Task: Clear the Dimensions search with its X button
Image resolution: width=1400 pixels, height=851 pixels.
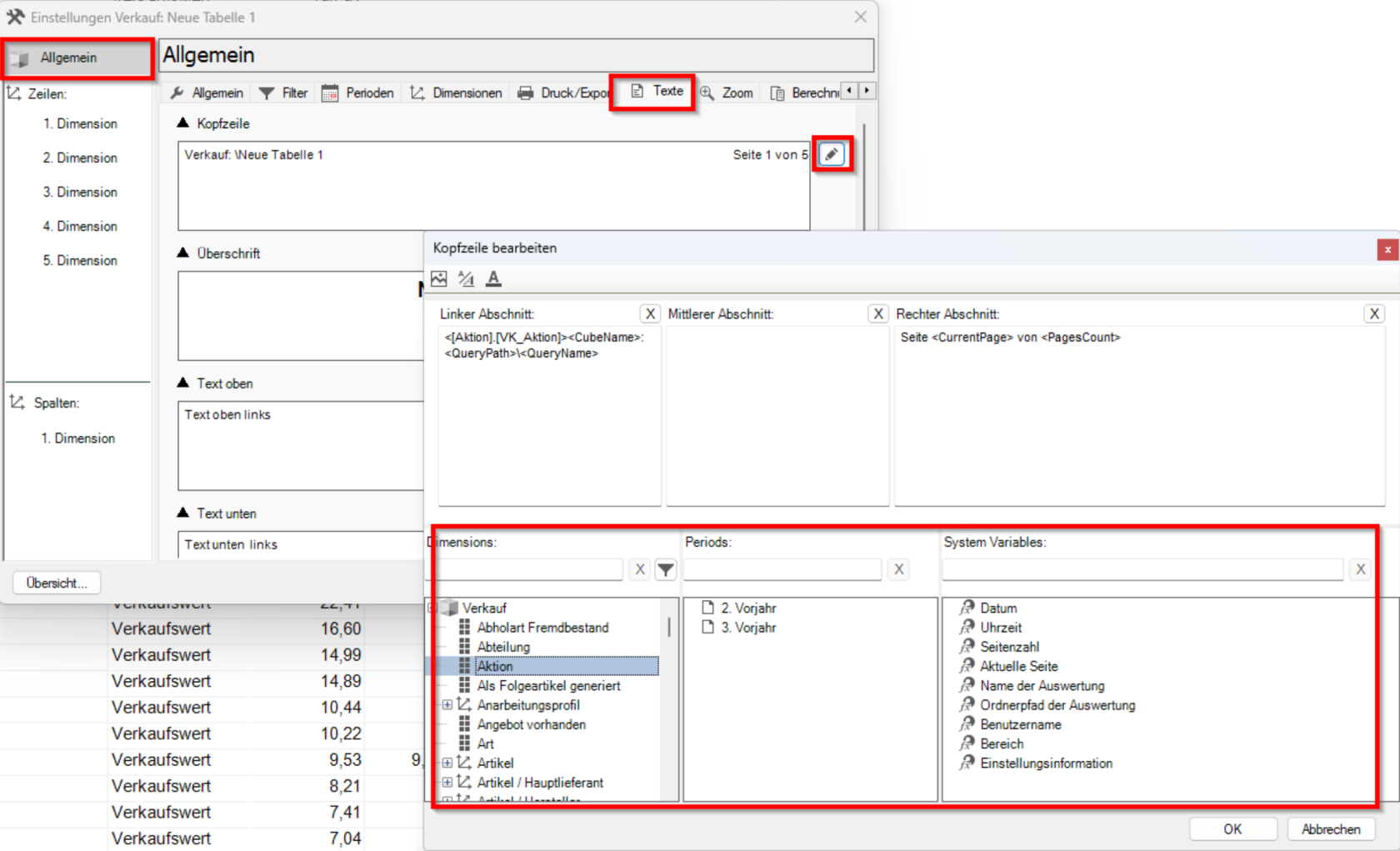Action: point(640,569)
